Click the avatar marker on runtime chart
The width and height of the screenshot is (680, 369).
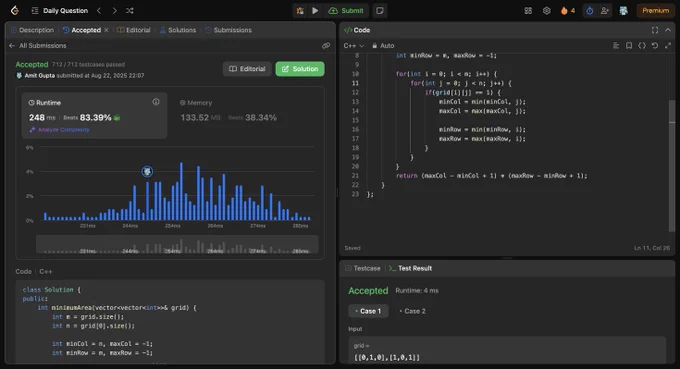147,172
